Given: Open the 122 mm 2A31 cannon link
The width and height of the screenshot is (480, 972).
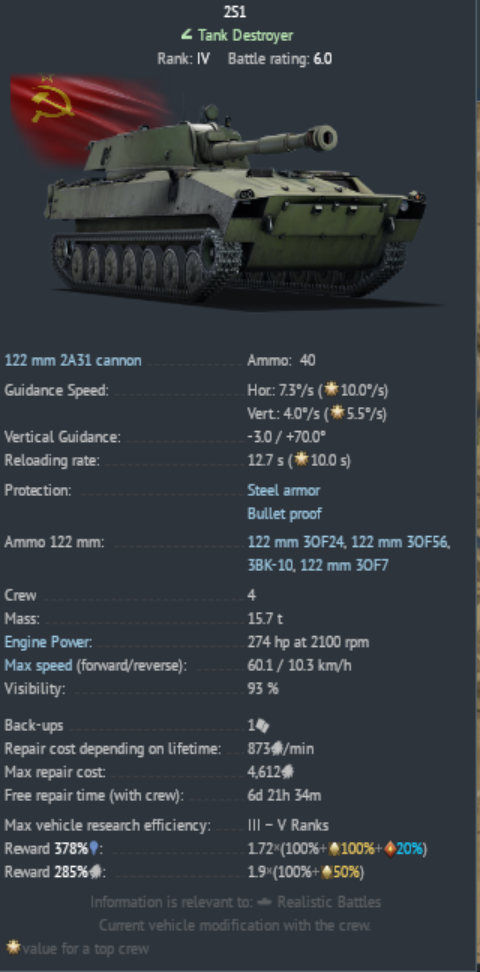Looking at the screenshot, I should point(73,360).
